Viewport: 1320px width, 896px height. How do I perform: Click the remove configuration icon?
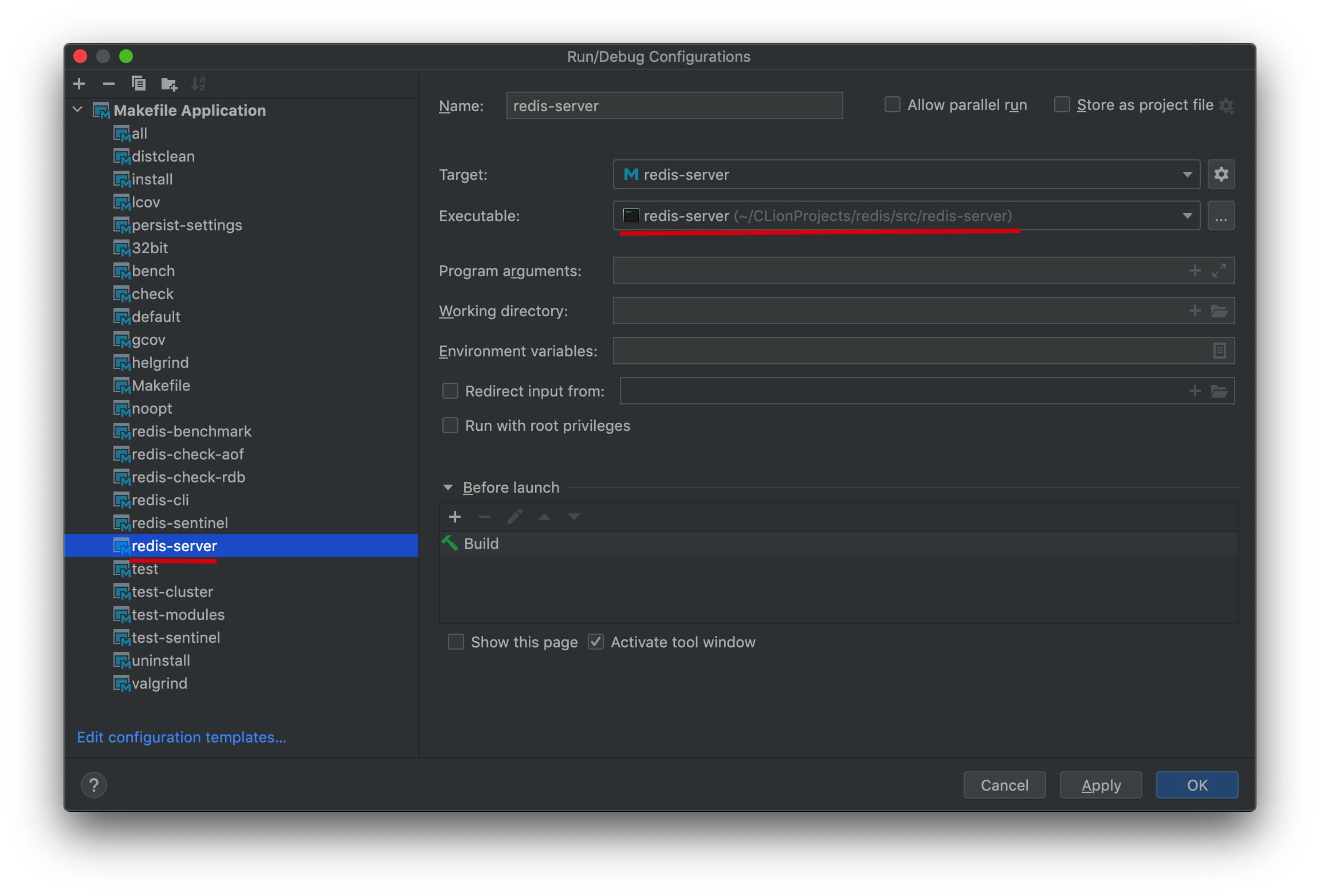click(108, 83)
